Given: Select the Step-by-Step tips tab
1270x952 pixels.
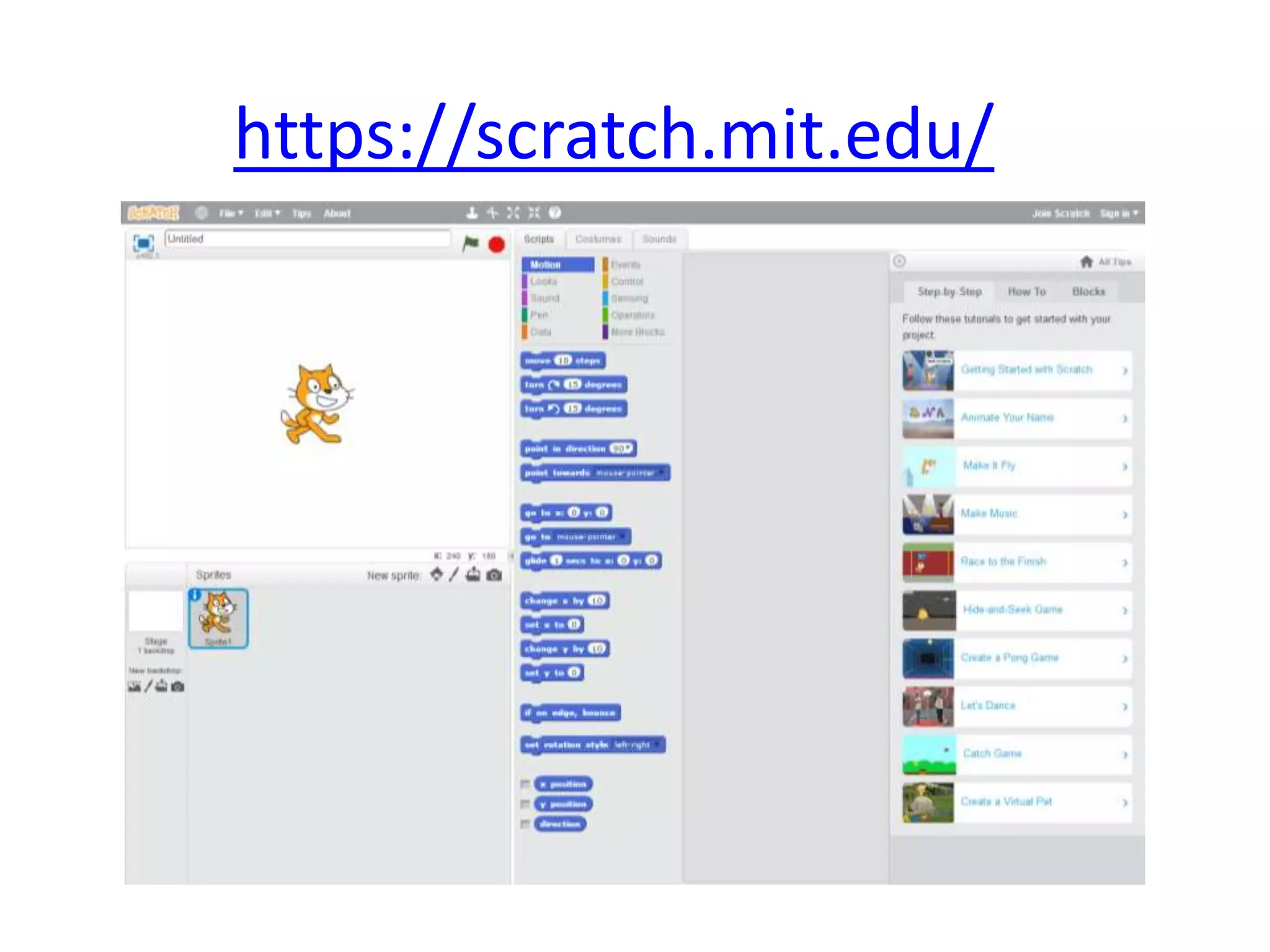Looking at the screenshot, I should click(x=949, y=291).
